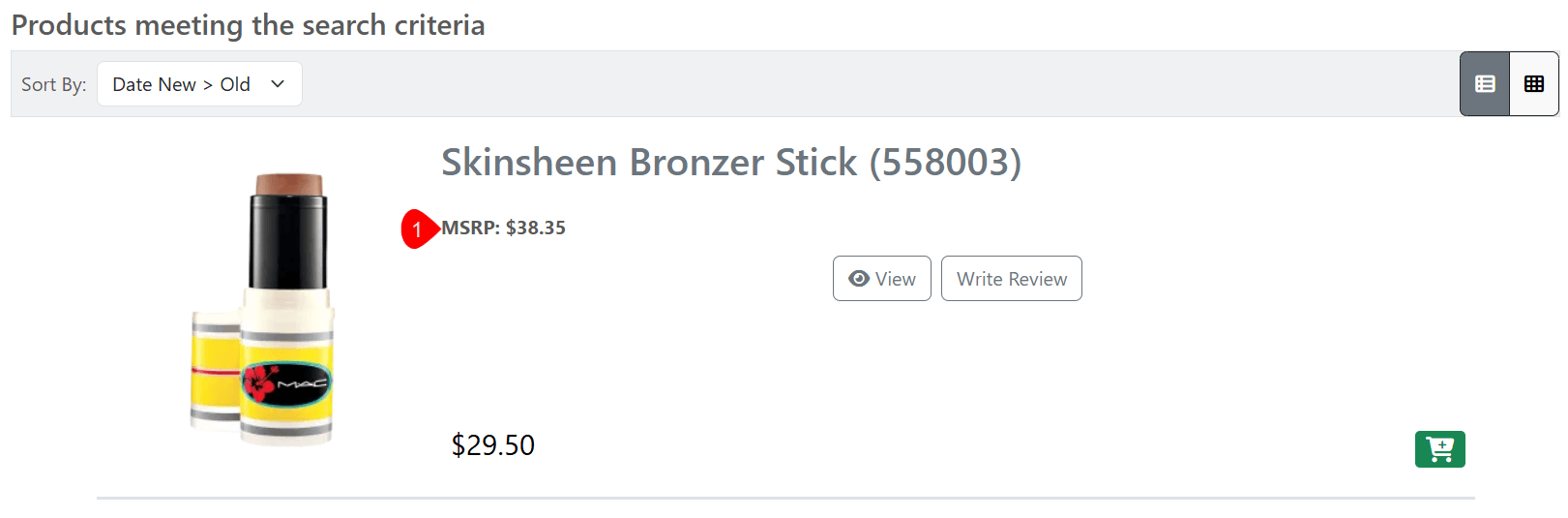Click the 'Sort By:' label

[54, 85]
